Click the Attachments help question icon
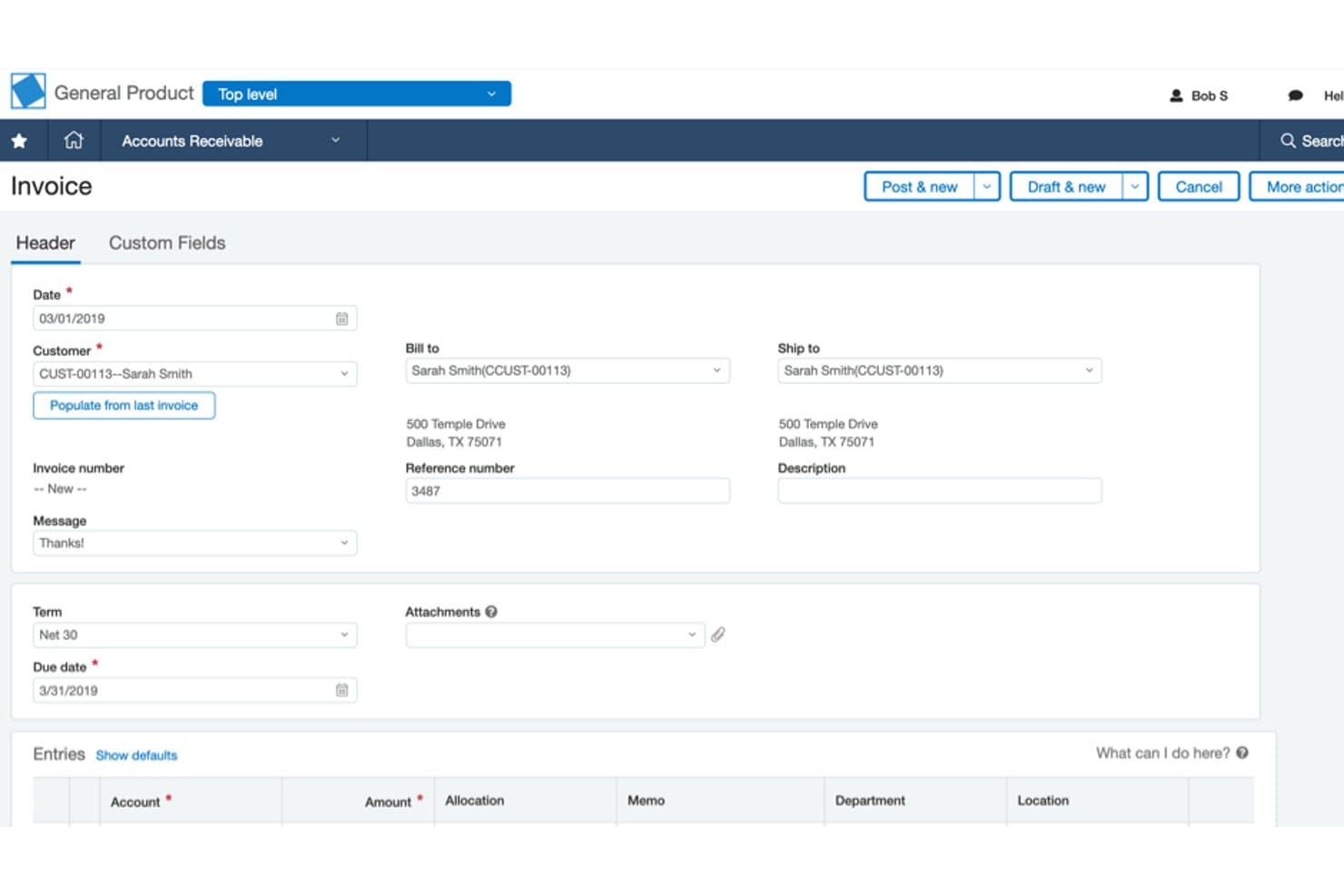The width and height of the screenshot is (1344, 896). pyautogui.click(x=491, y=612)
